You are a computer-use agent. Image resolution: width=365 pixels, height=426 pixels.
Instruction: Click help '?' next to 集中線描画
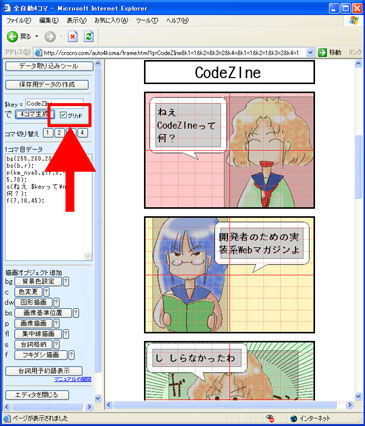[x=66, y=334]
